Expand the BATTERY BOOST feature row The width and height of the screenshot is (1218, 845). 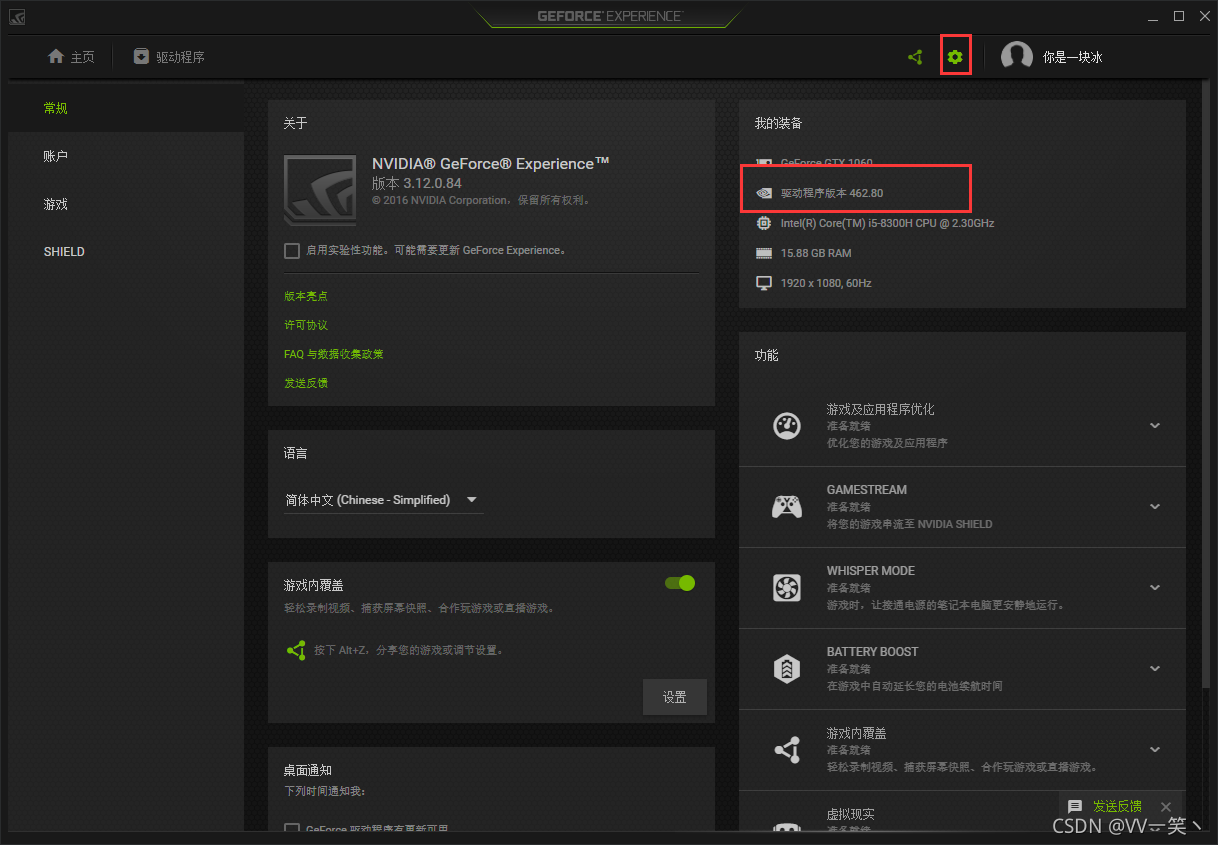[1155, 668]
